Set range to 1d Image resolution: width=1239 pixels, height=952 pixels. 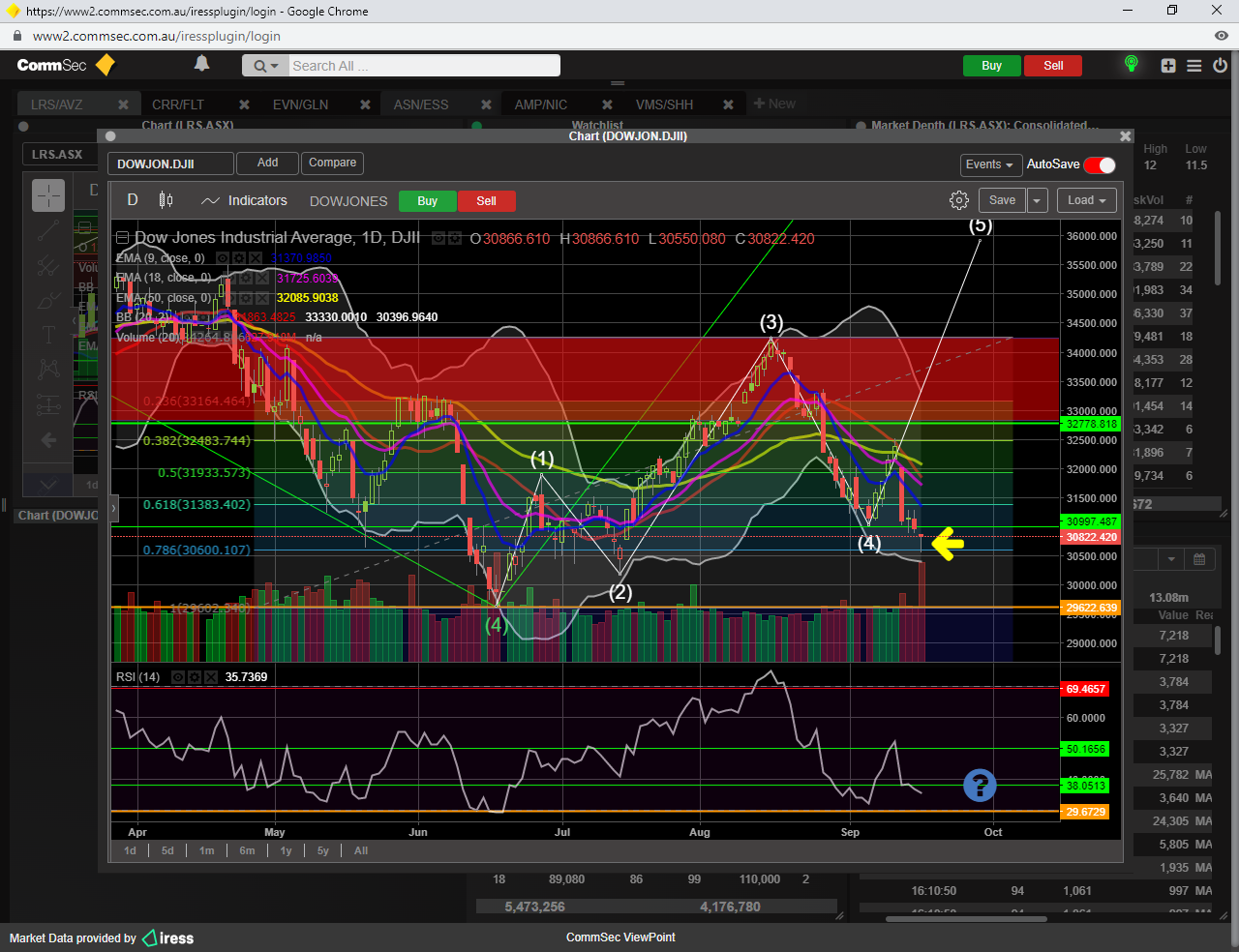coord(130,851)
